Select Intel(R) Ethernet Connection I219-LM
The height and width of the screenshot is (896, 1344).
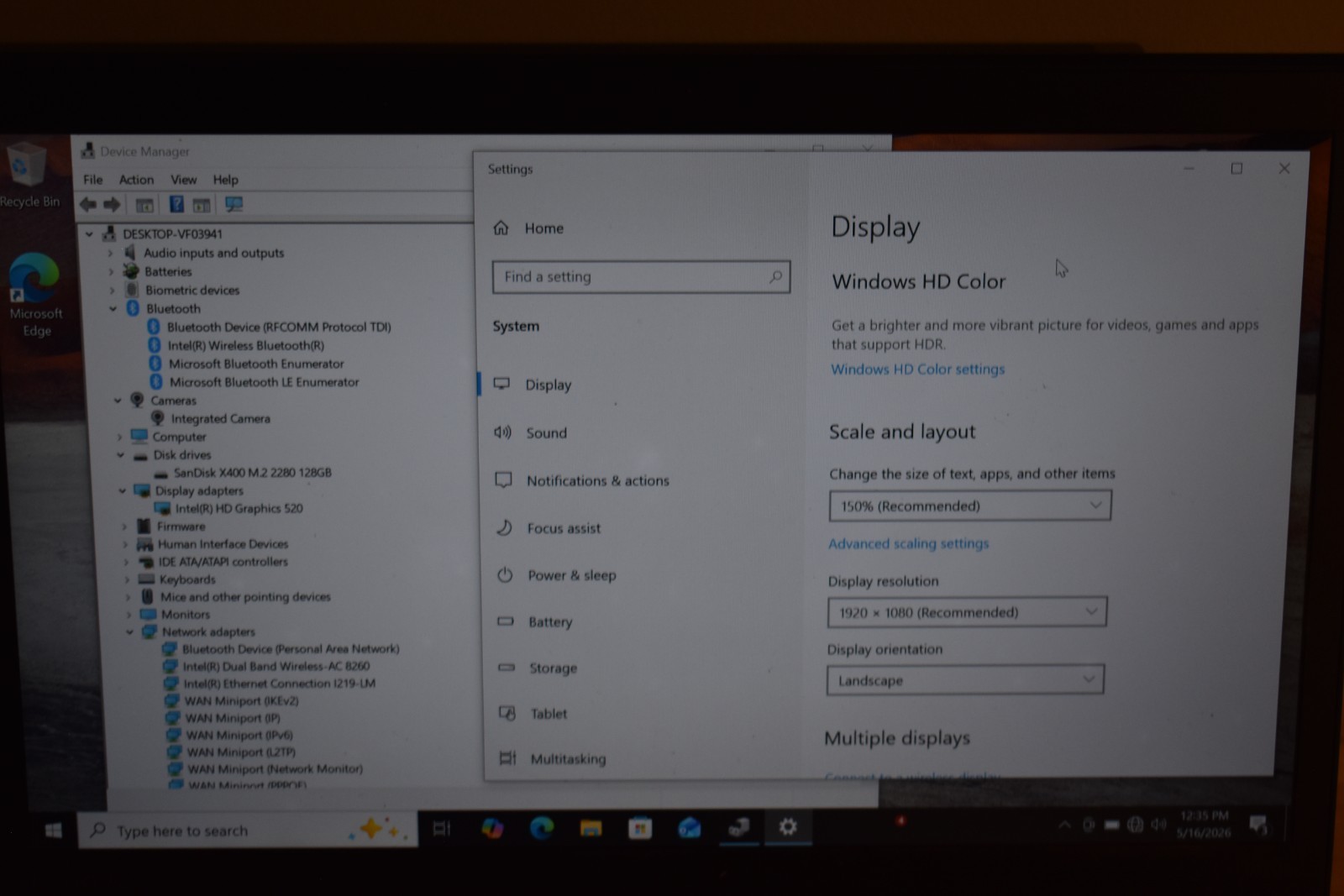point(280,684)
